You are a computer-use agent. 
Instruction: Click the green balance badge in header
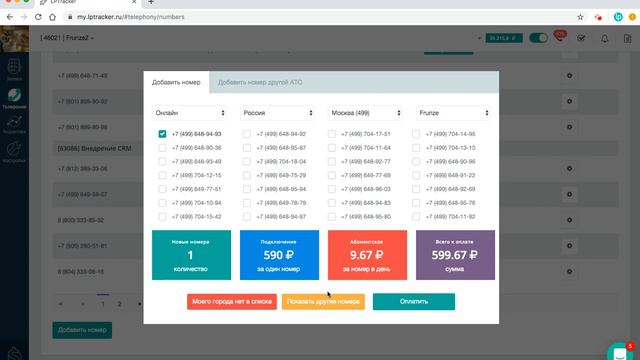click(504, 38)
